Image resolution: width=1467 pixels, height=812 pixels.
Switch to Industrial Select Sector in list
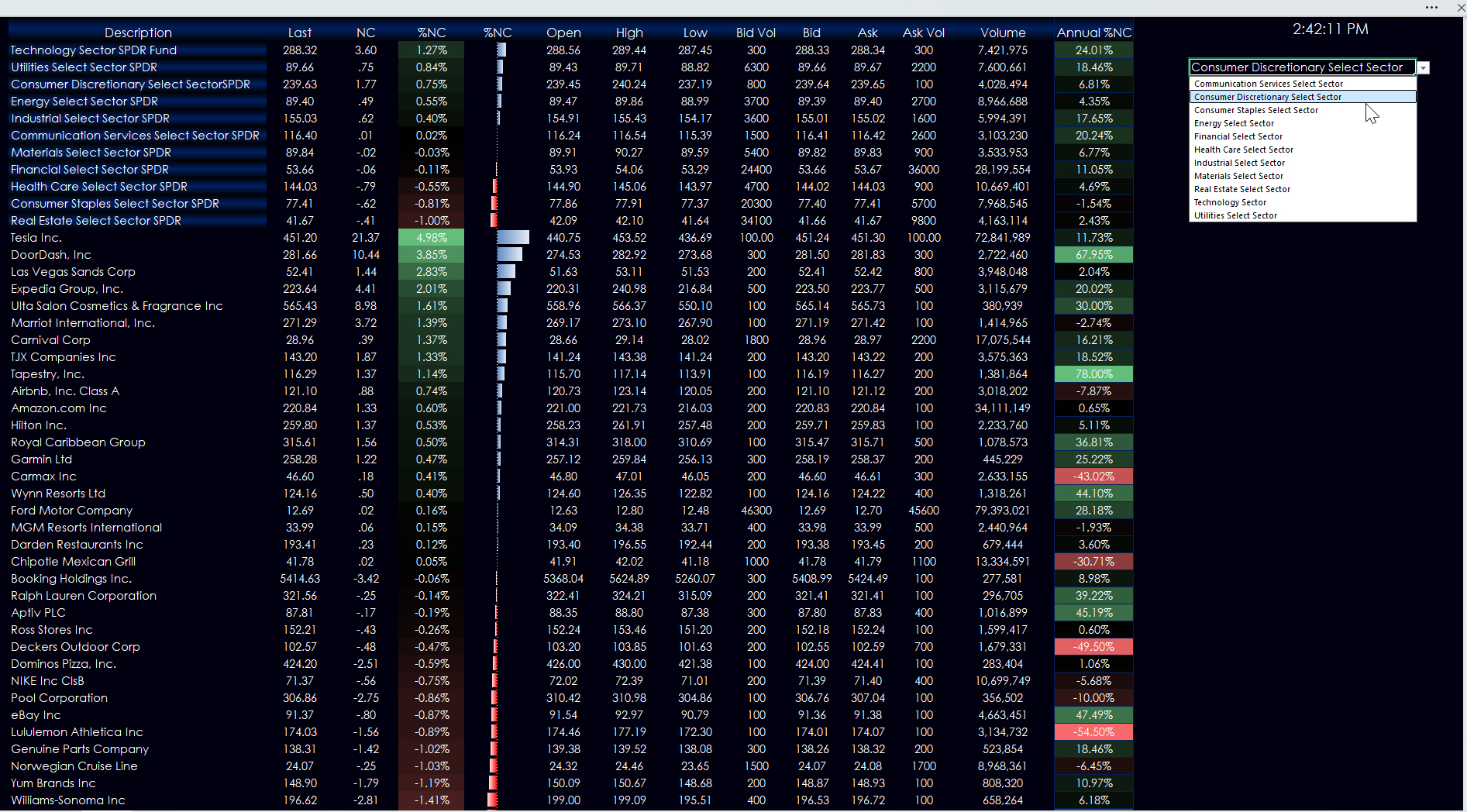[1239, 163]
